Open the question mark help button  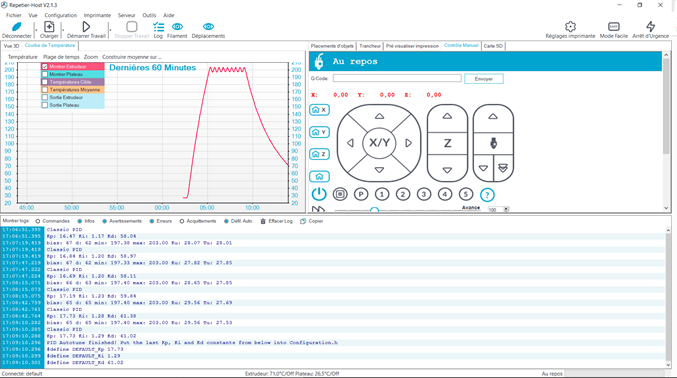487,195
